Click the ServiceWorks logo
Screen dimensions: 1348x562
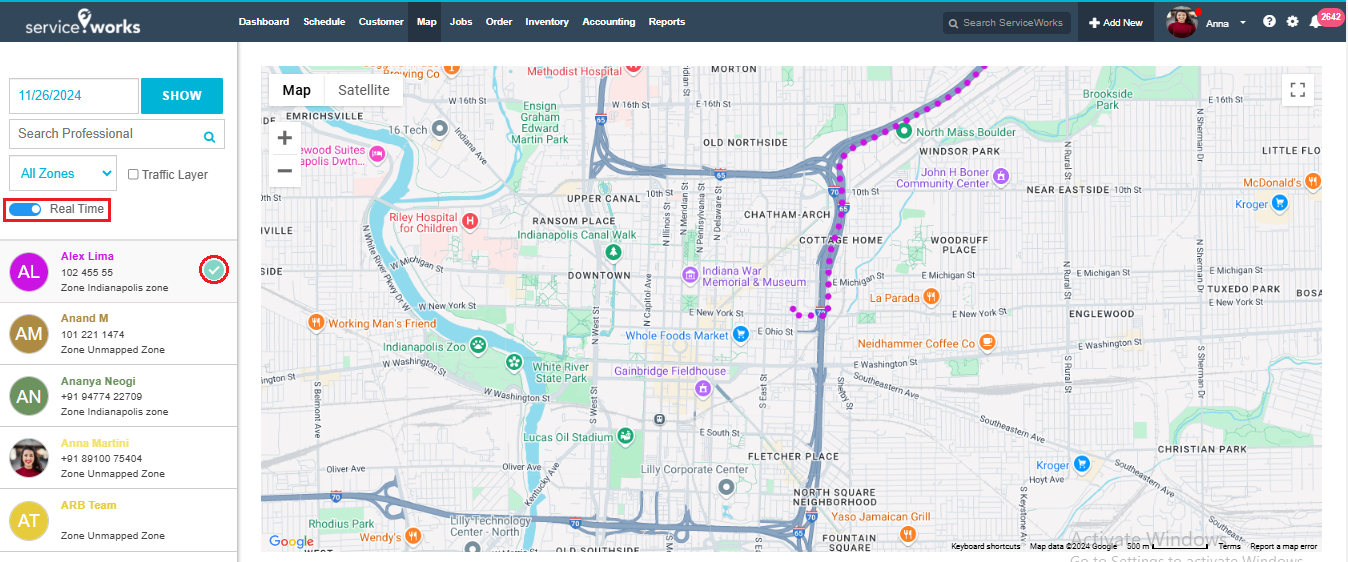(82, 22)
